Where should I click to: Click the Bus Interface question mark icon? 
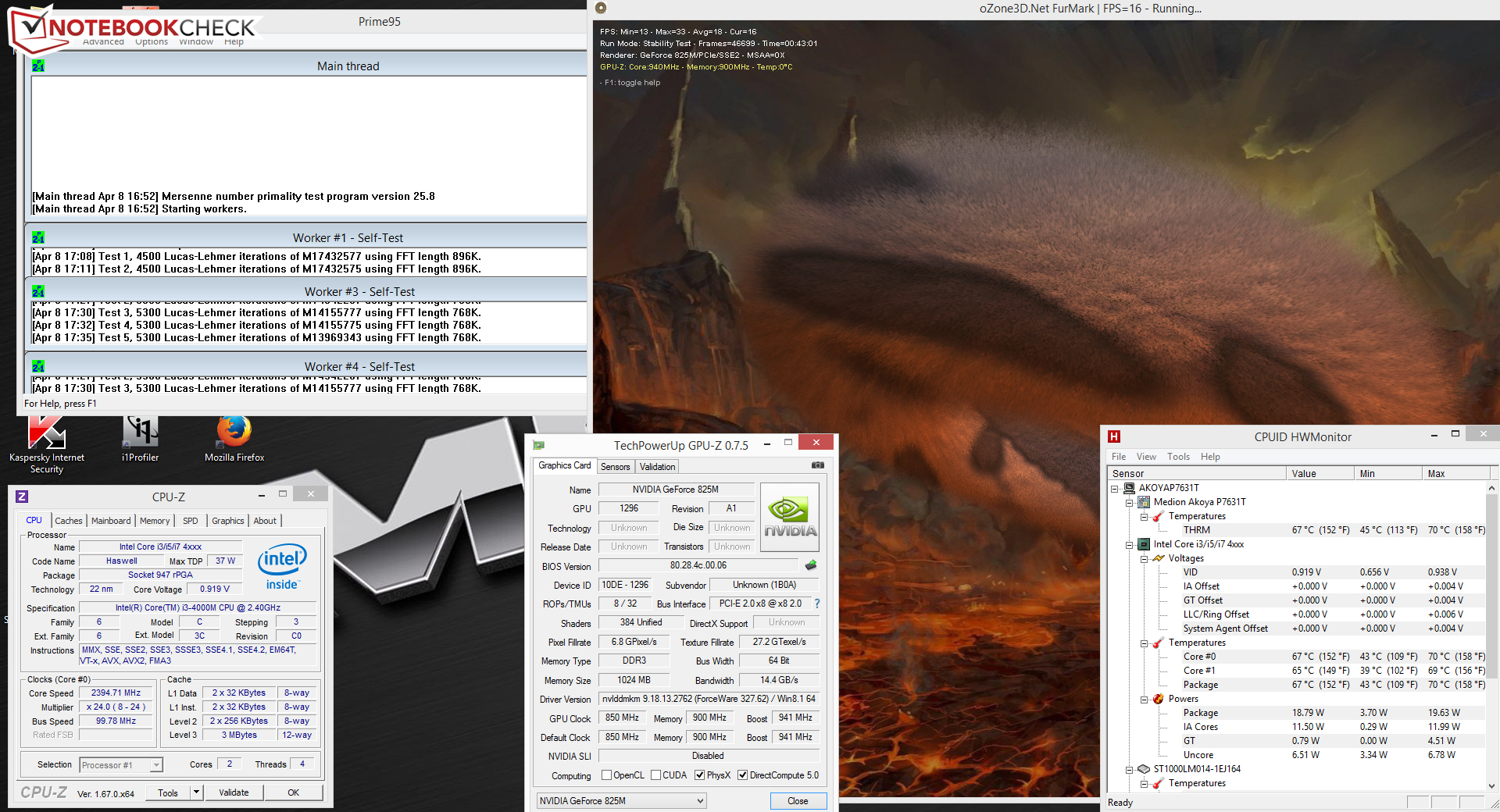(x=817, y=604)
